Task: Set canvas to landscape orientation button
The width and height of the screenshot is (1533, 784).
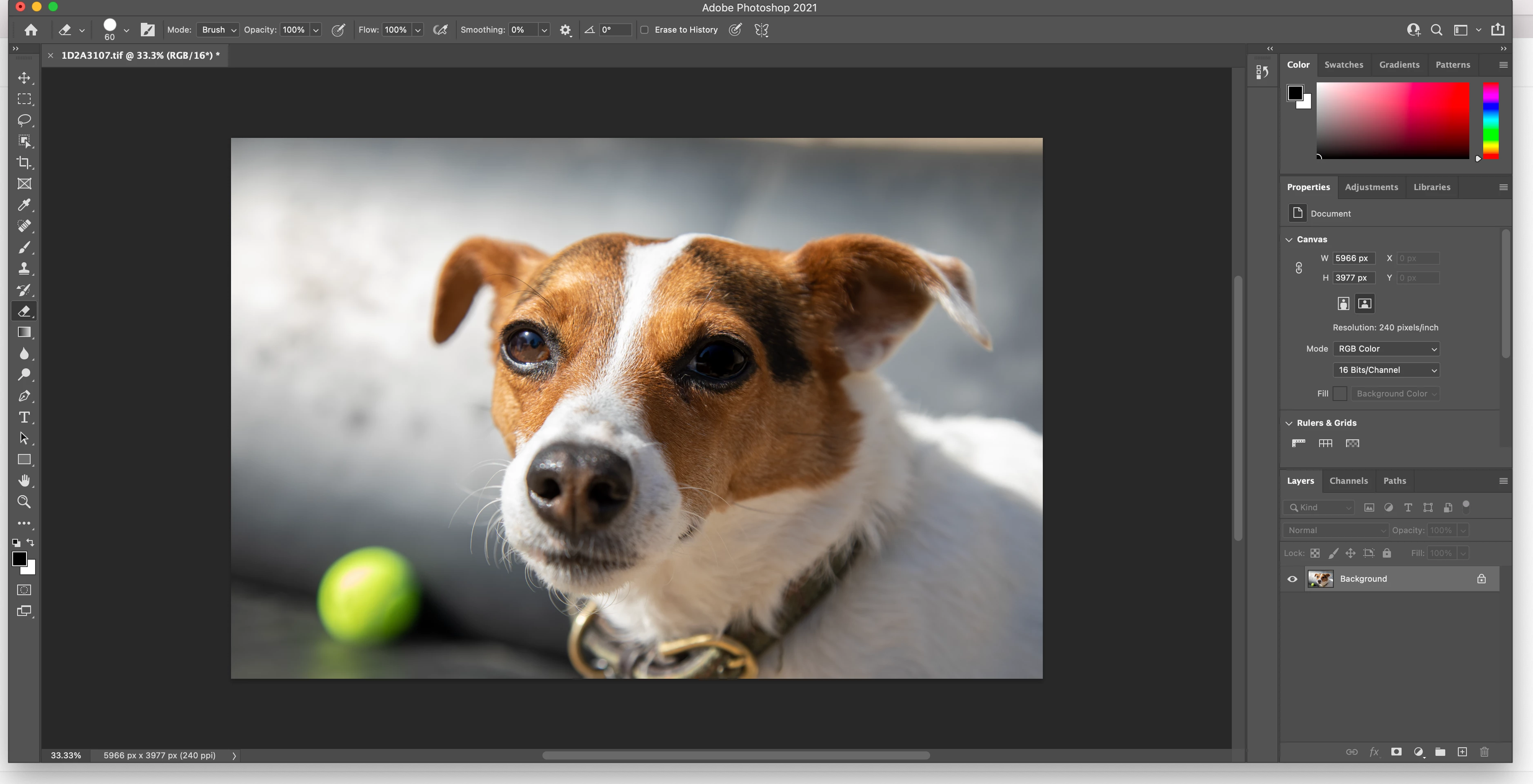Action: pos(1364,304)
